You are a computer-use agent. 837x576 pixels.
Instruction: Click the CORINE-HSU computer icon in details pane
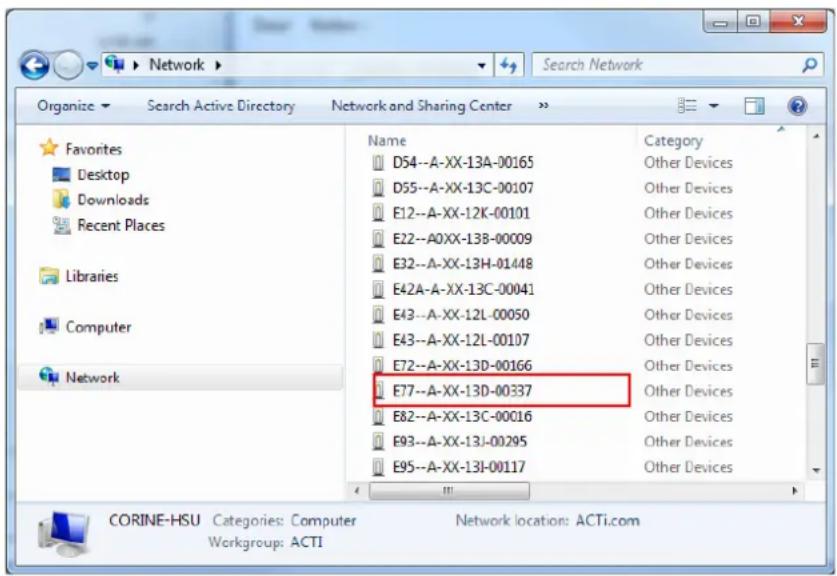pyautogui.click(x=63, y=532)
